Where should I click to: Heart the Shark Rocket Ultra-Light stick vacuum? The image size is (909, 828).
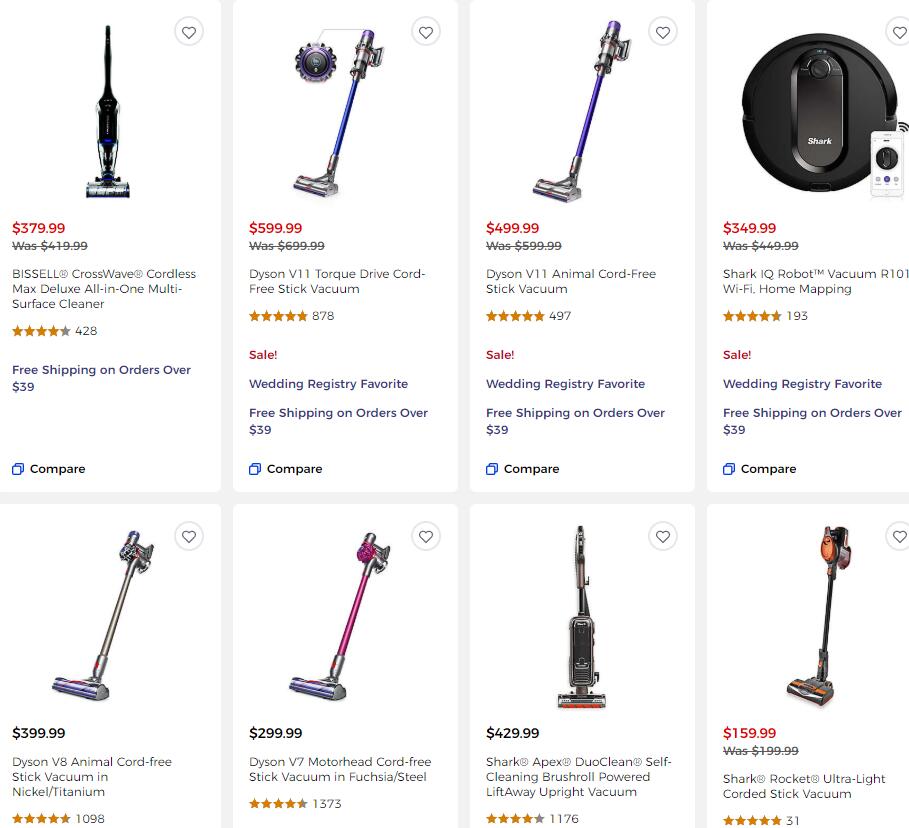pos(899,537)
